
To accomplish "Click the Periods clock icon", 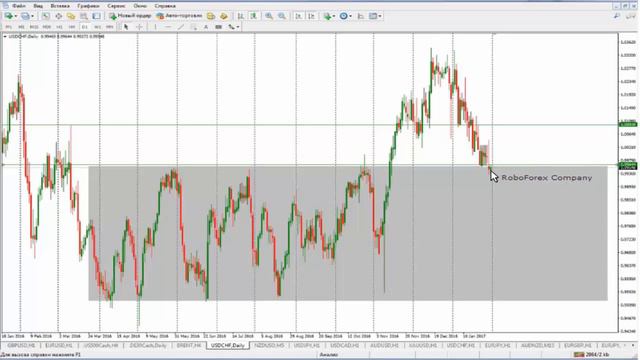I will tap(344, 16).
